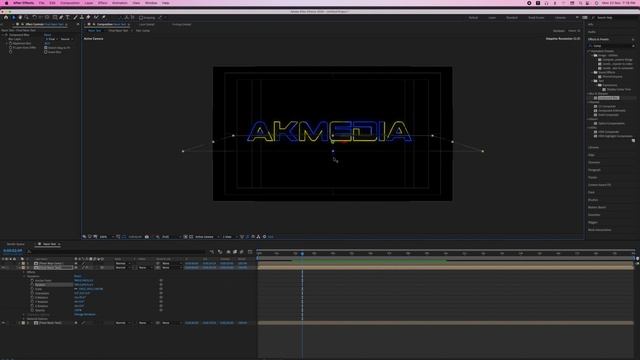Hide the second layer using its eye icon
640x360 pixels.
[x=3, y=268]
